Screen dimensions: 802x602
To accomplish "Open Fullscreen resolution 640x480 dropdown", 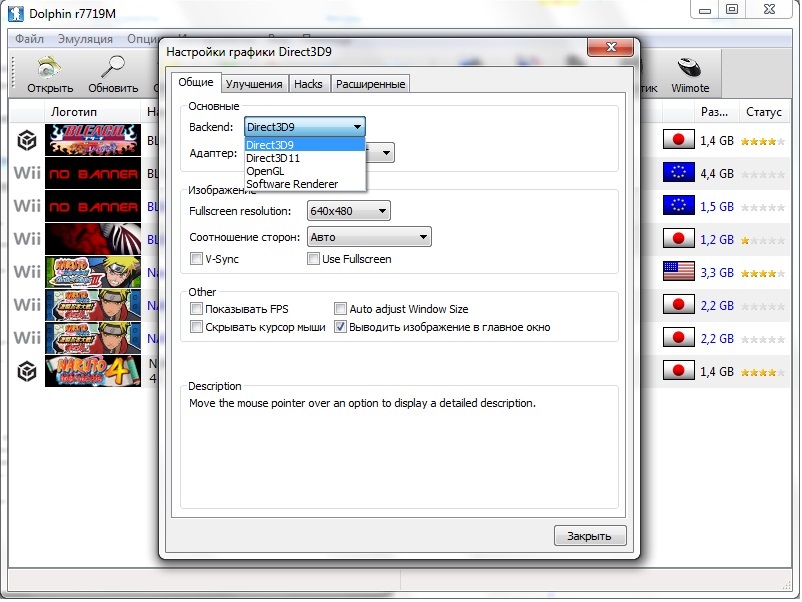I will click(348, 211).
